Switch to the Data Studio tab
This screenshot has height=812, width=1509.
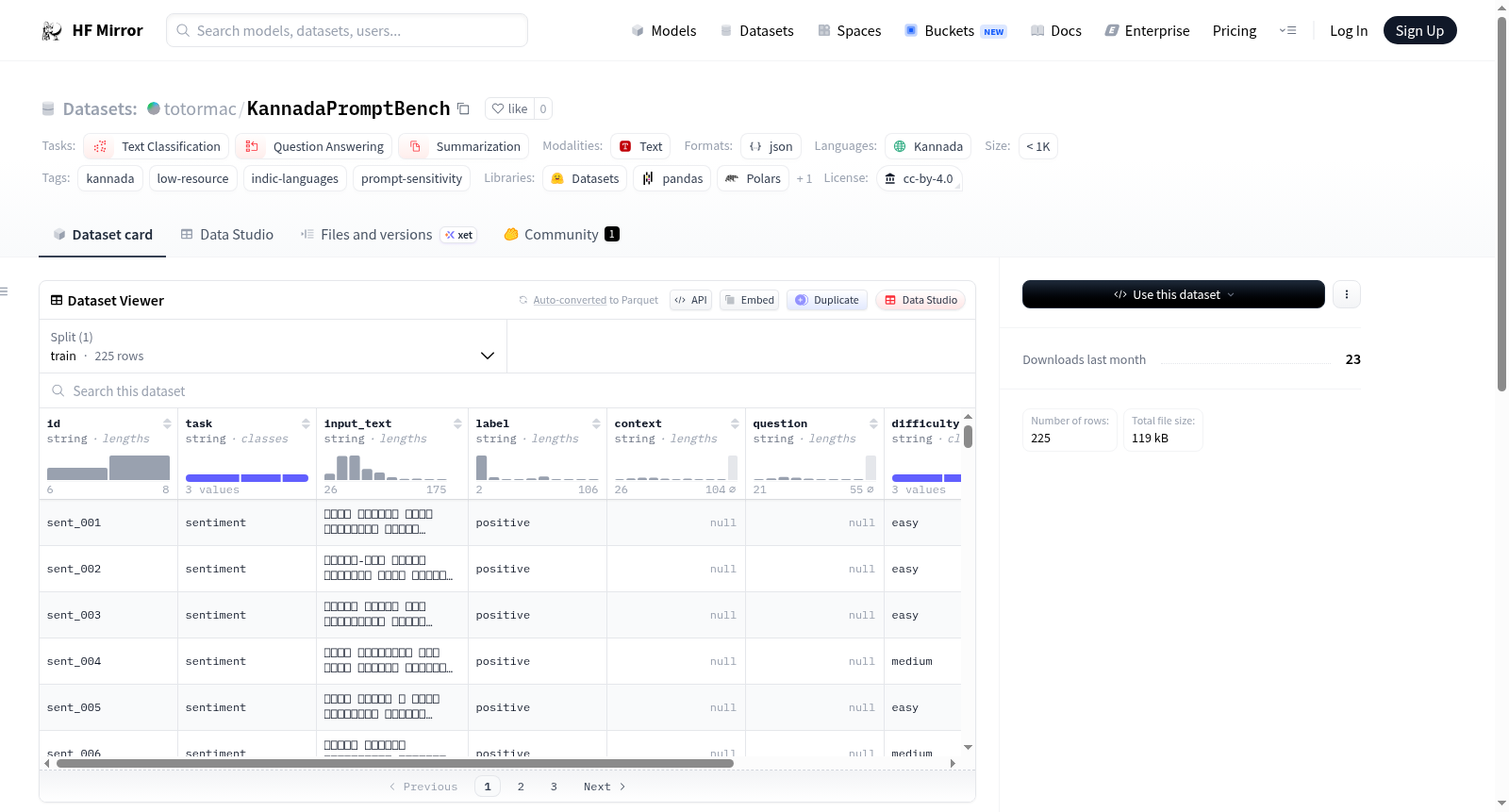pos(227,235)
